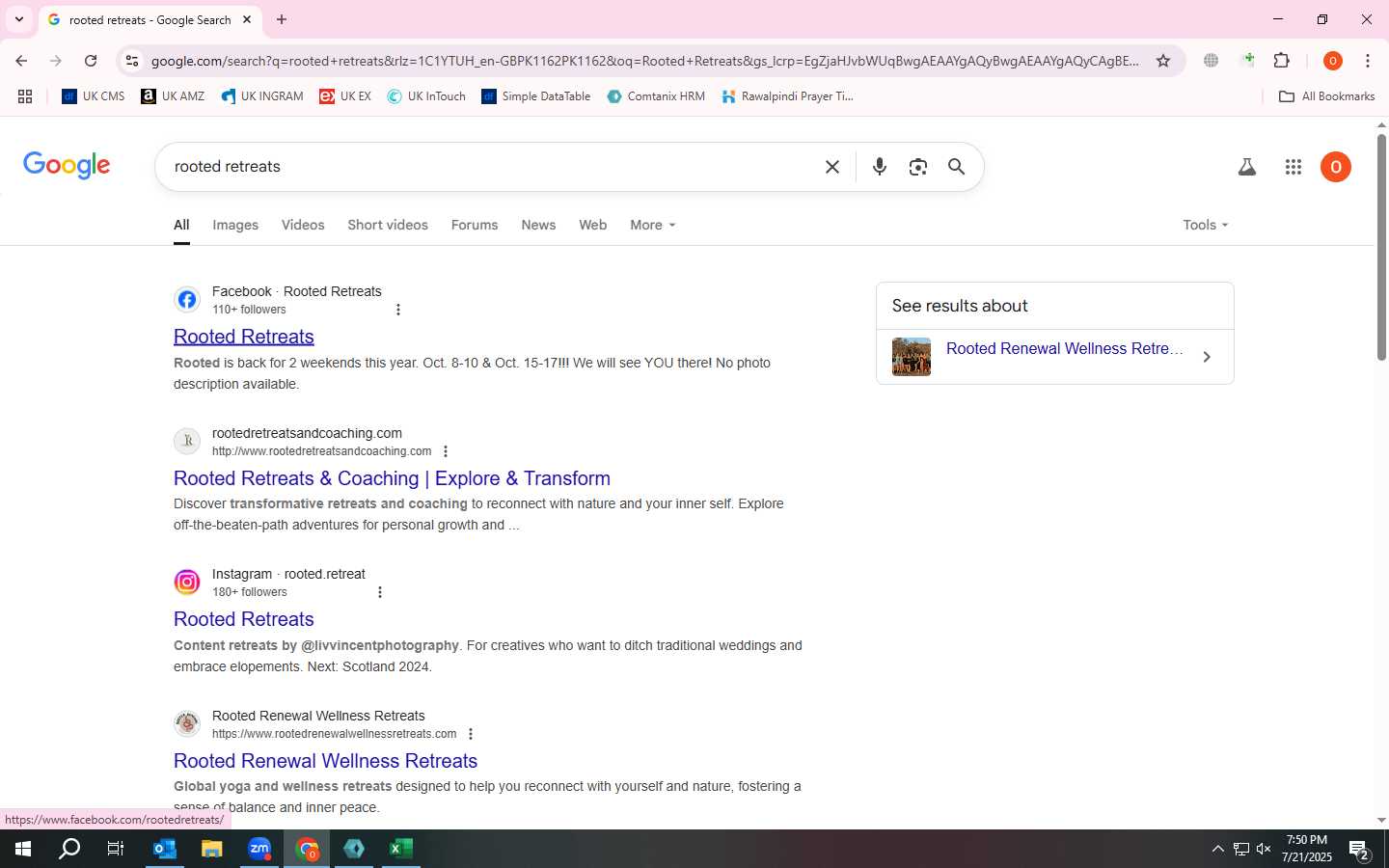Switch to News tab

click(x=538, y=225)
